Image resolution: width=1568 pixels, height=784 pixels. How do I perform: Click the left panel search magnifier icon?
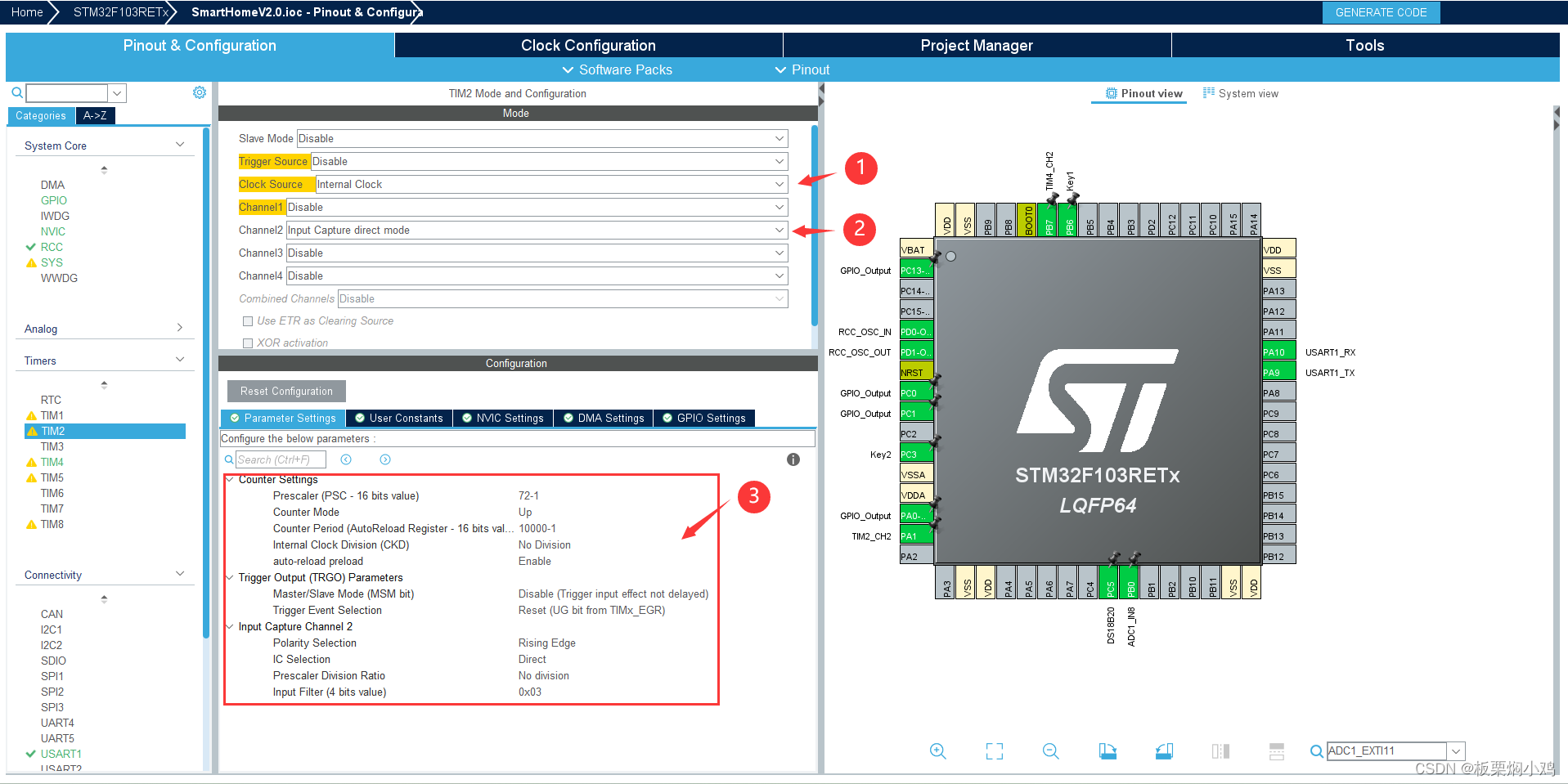16,93
